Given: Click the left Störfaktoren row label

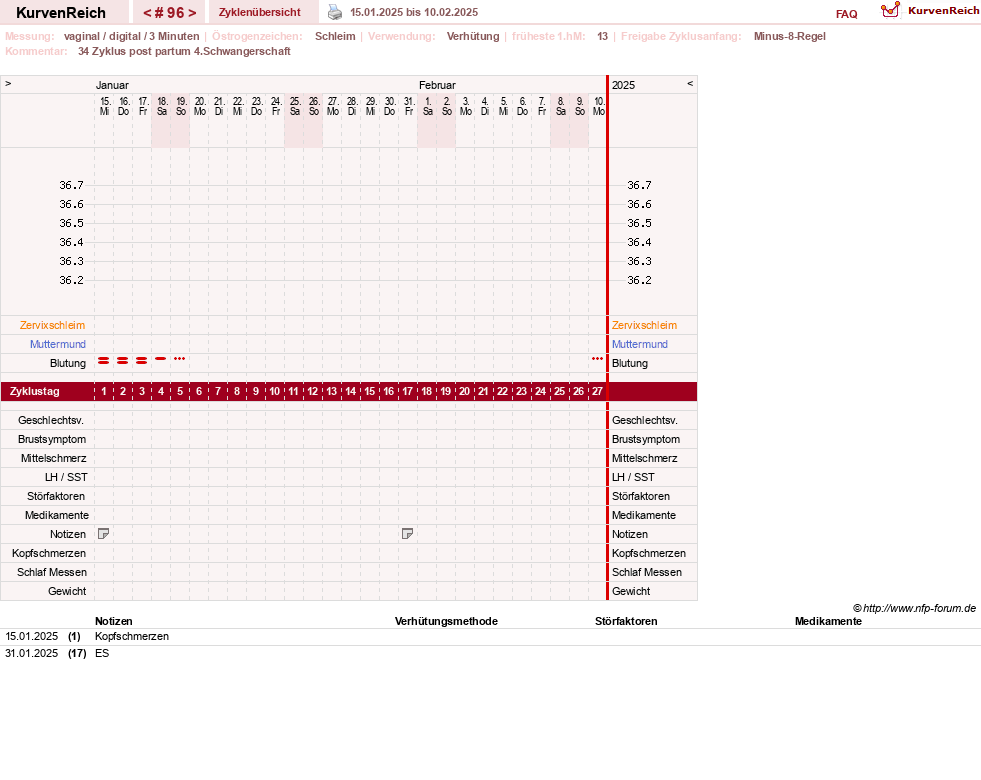Looking at the screenshot, I should 56,496.
